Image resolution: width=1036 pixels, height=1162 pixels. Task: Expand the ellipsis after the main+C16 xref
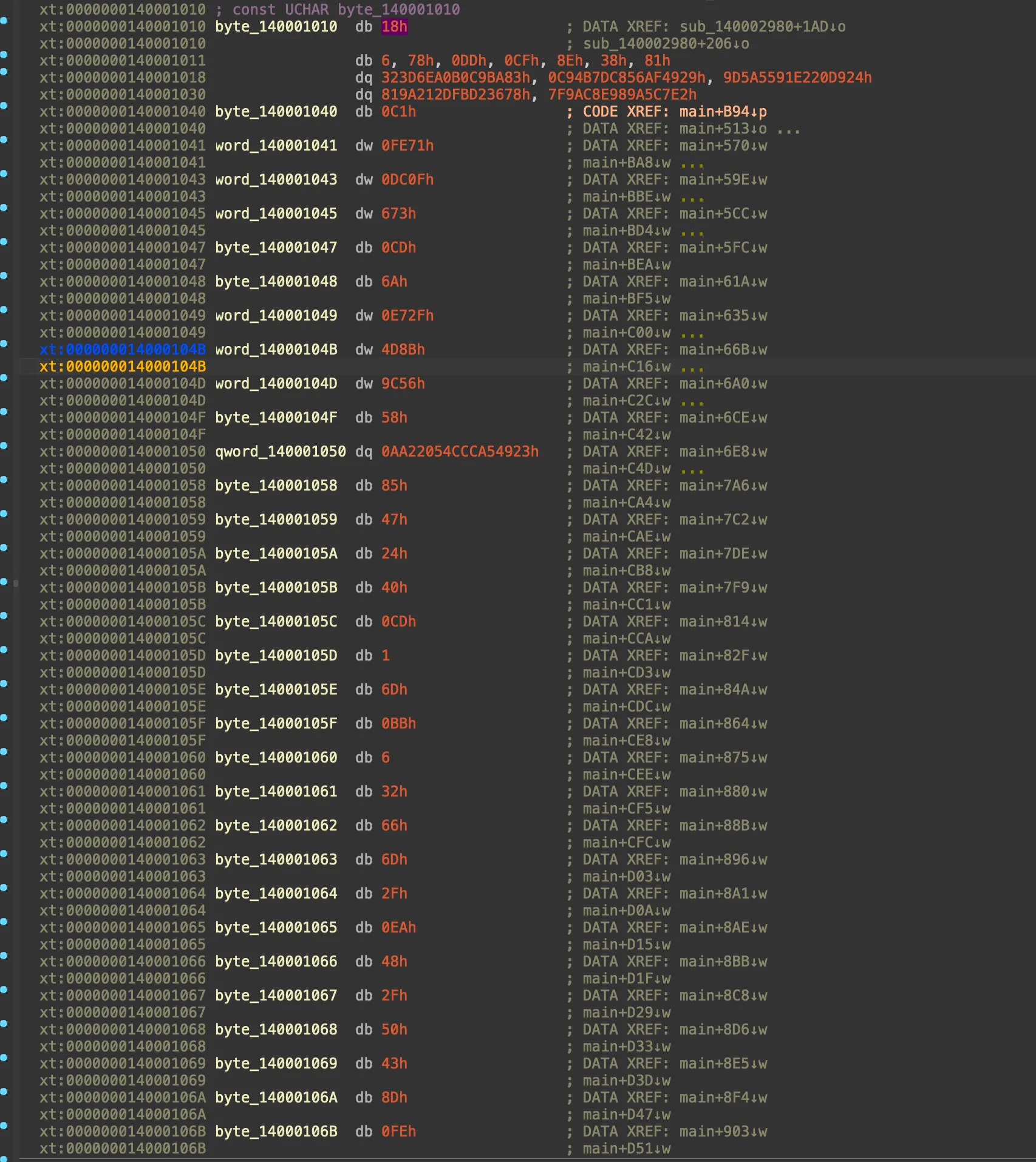tap(692, 367)
